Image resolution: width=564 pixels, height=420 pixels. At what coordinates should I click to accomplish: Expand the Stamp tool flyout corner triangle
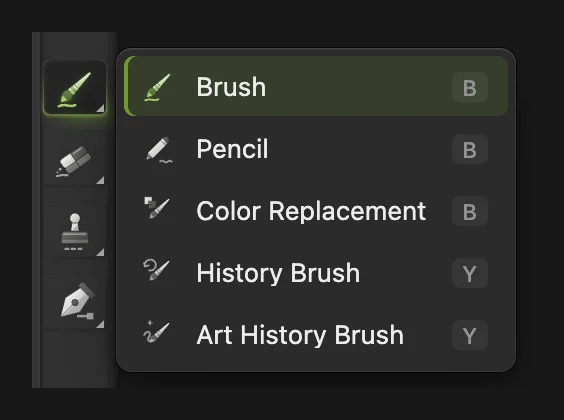coord(100,252)
